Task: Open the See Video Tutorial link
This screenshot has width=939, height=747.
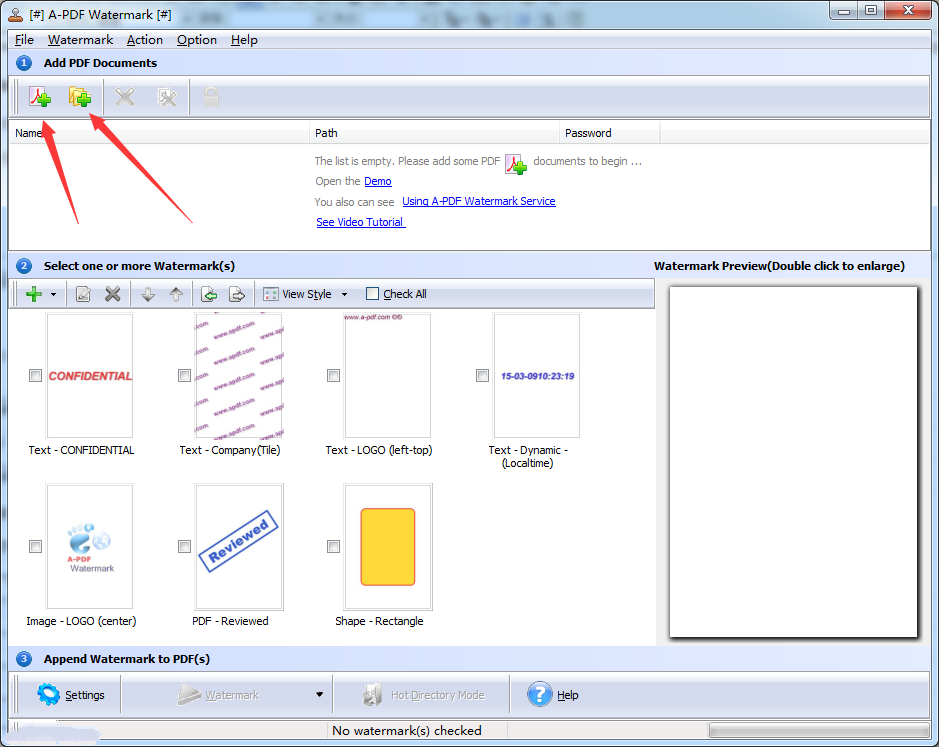Action: [361, 222]
